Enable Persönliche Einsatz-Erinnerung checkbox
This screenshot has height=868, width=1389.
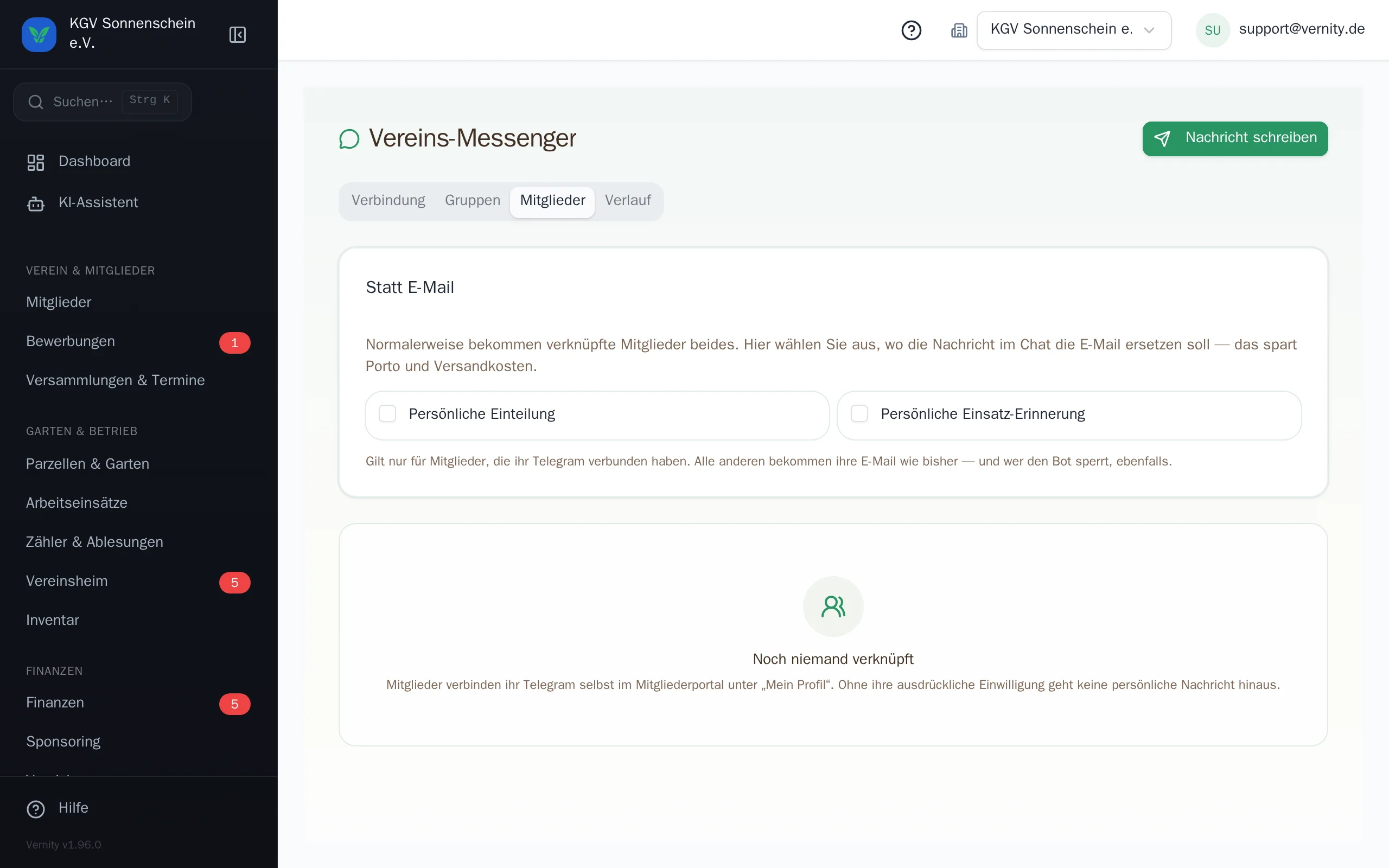pos(859,413)
